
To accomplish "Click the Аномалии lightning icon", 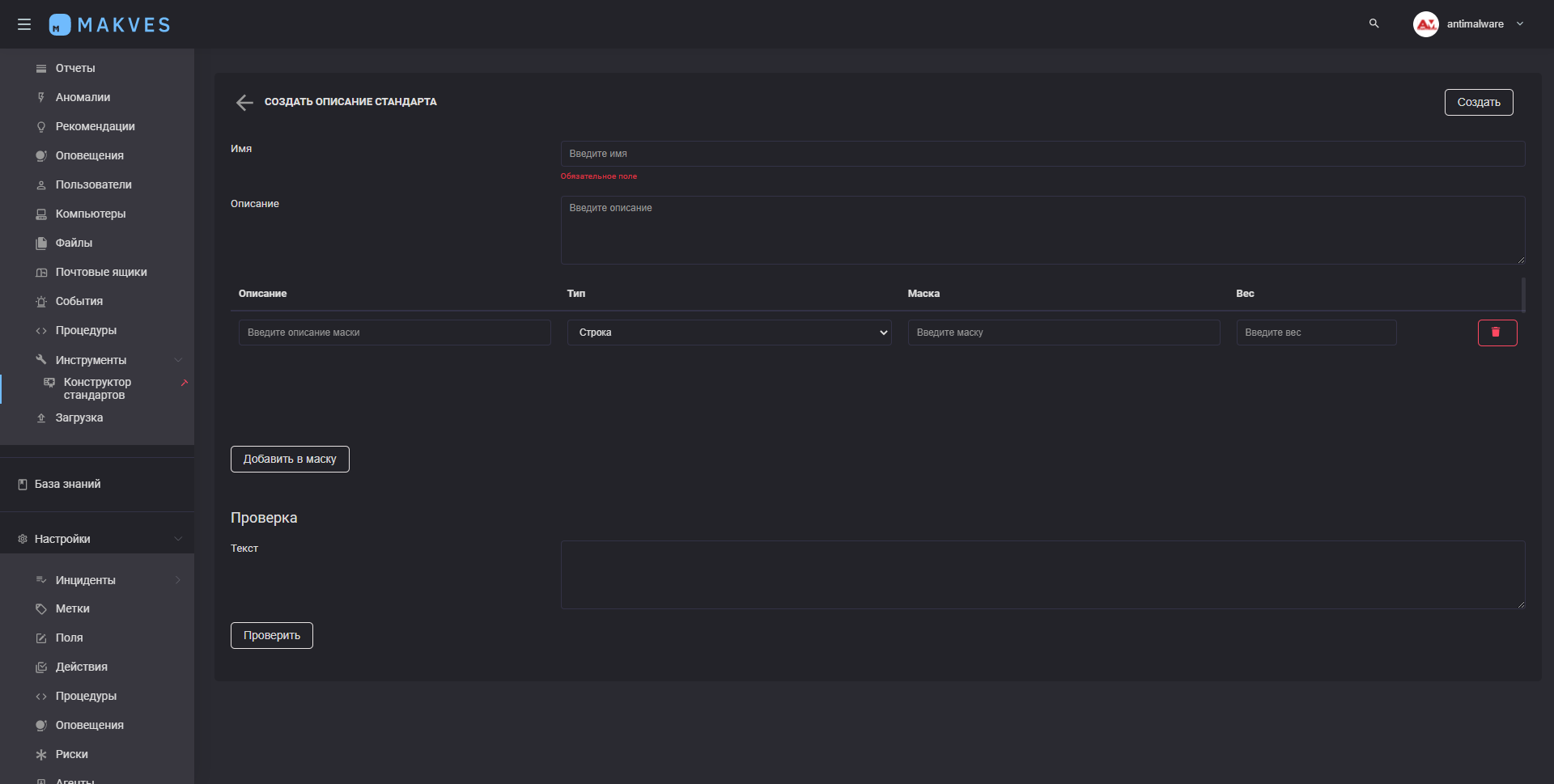I will tap(41, 98).
